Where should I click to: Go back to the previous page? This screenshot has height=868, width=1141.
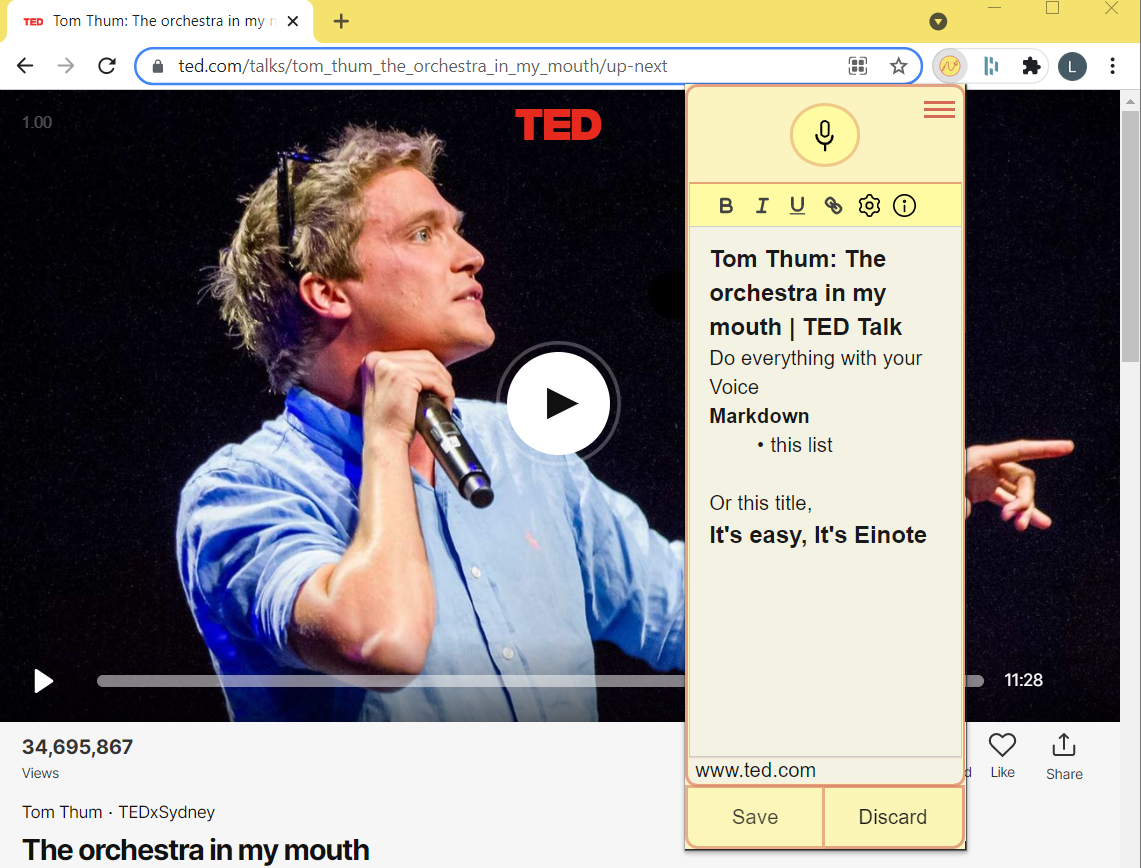point(25,66)
